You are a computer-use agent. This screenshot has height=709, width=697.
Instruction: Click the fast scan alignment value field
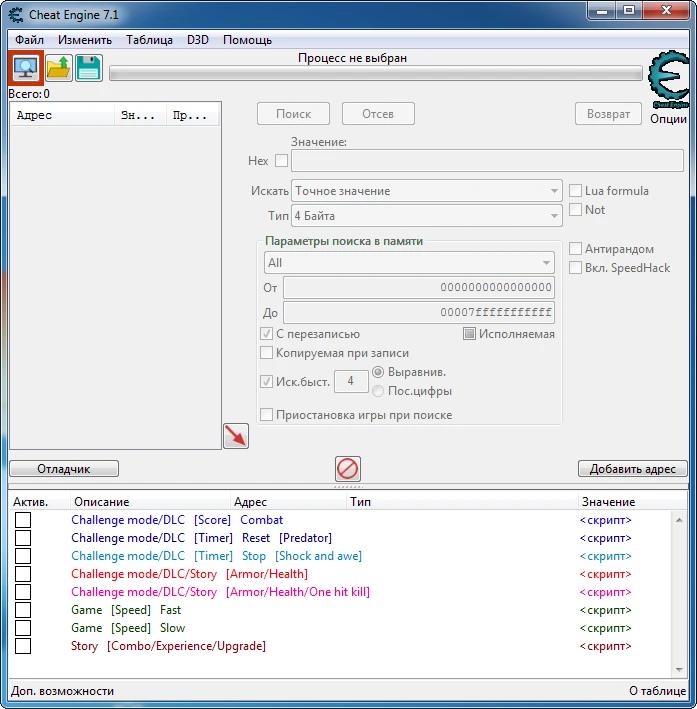coord(351,382)
